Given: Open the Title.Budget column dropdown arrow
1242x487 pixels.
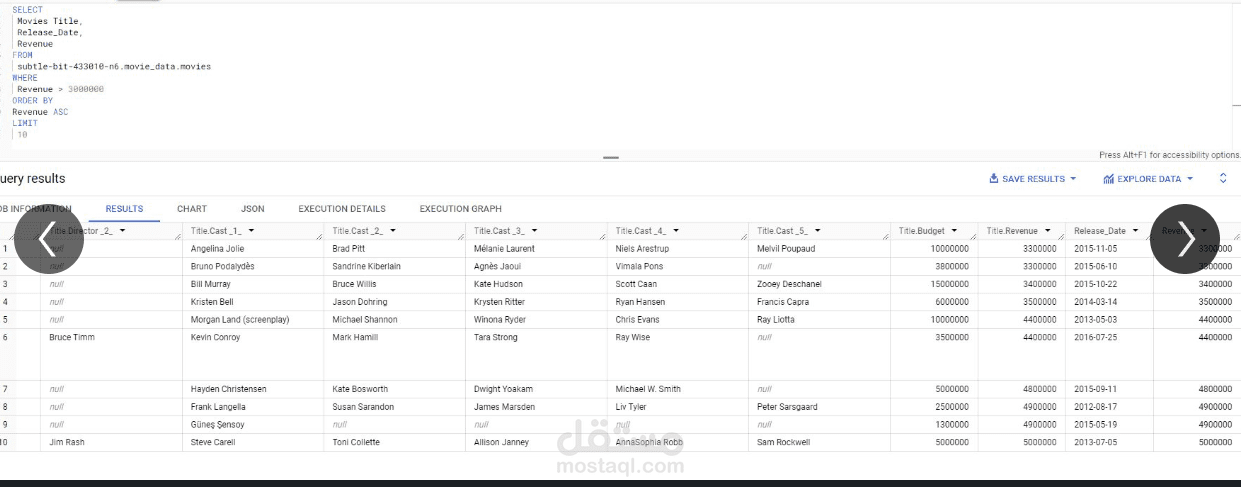Looking at the screenshot, I should 954,231.
